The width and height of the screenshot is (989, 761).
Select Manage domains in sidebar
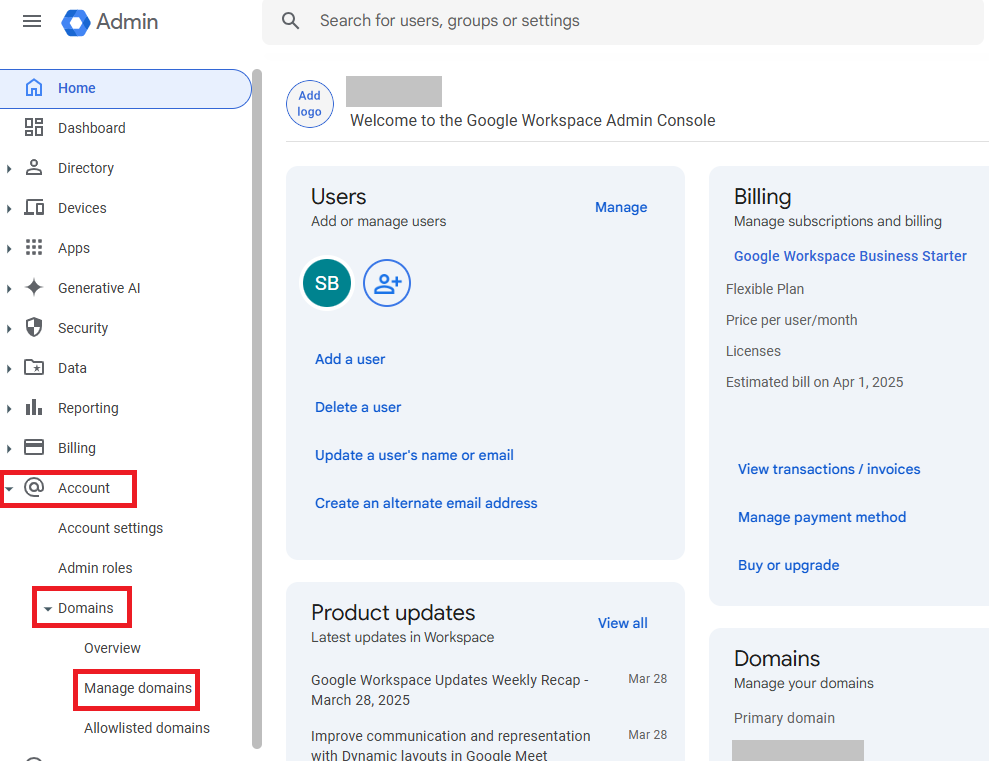click(x=138, y=688)
